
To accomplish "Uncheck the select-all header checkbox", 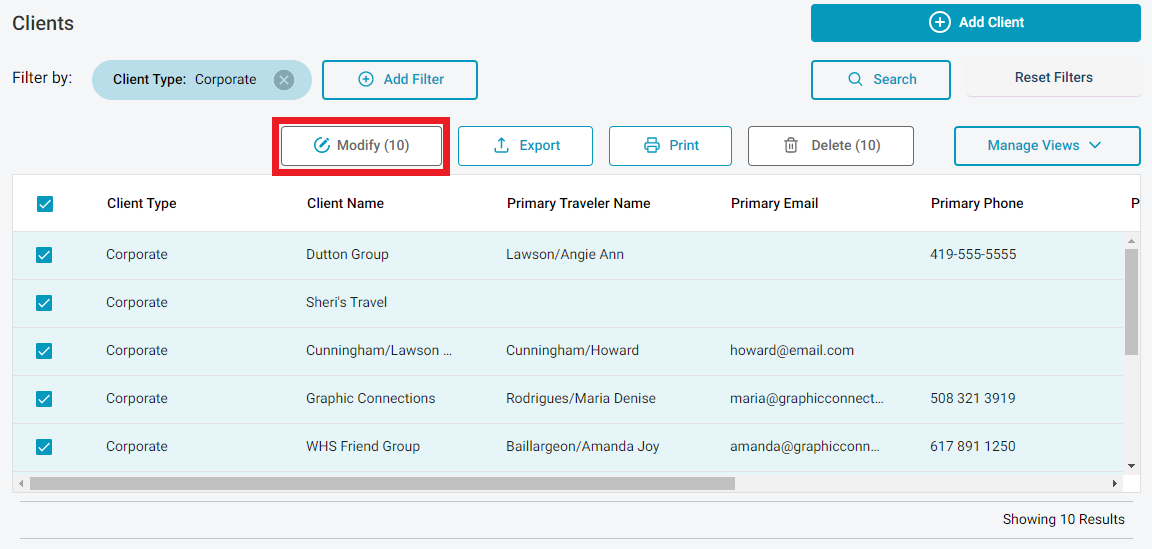I will click(x=44, y=204).
